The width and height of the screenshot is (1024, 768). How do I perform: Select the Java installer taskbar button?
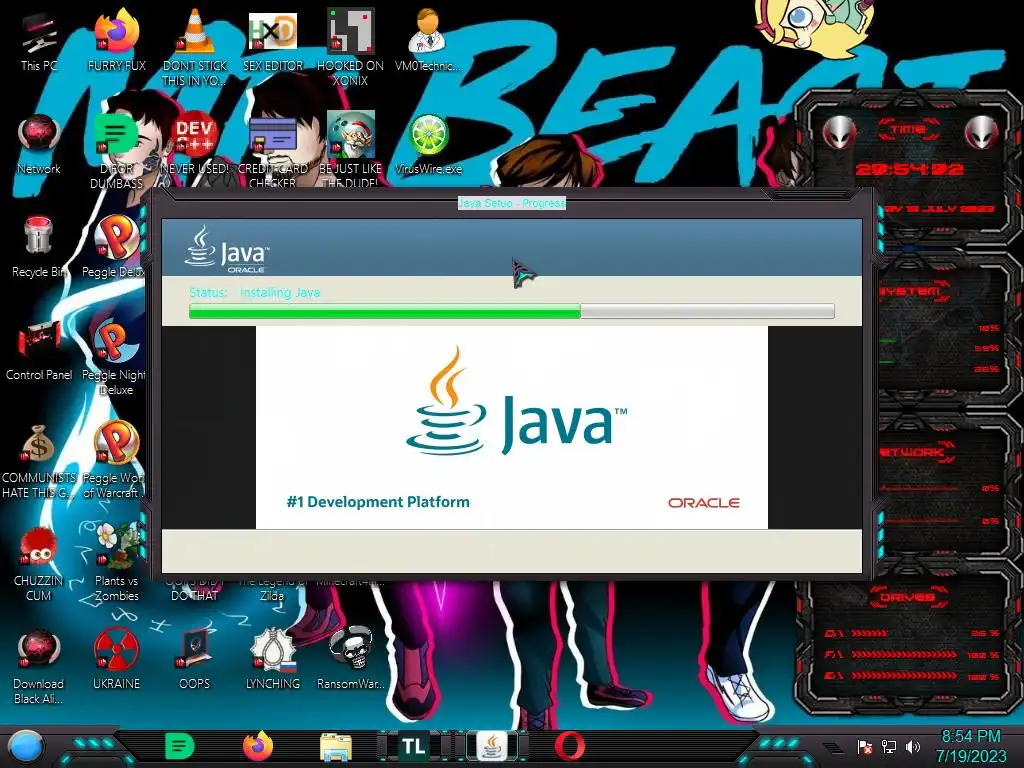[x=491, y=746]
